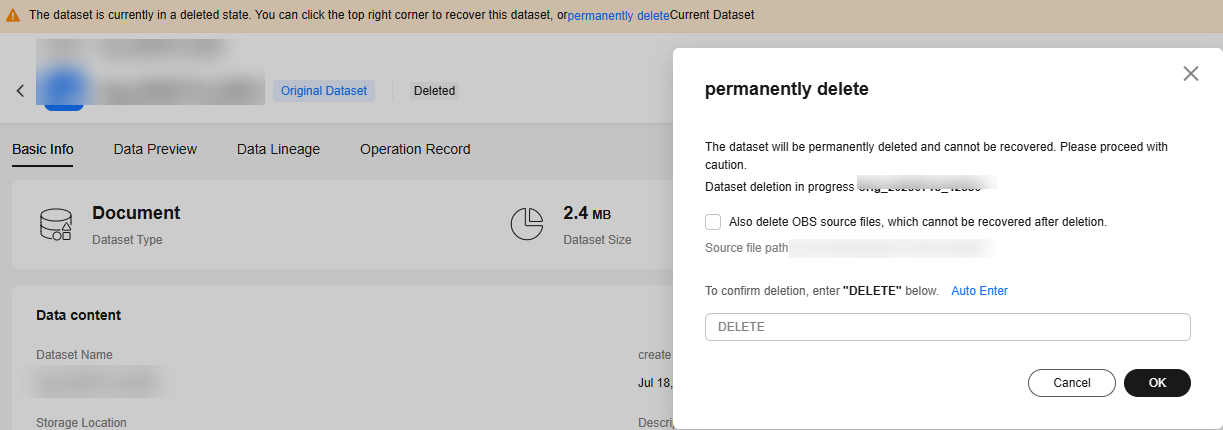Image resolution: width=1223 pixels, height=430 pixels.
Task: Enable Also delete OBS source files checkbox
Action: tap(713, 222)
